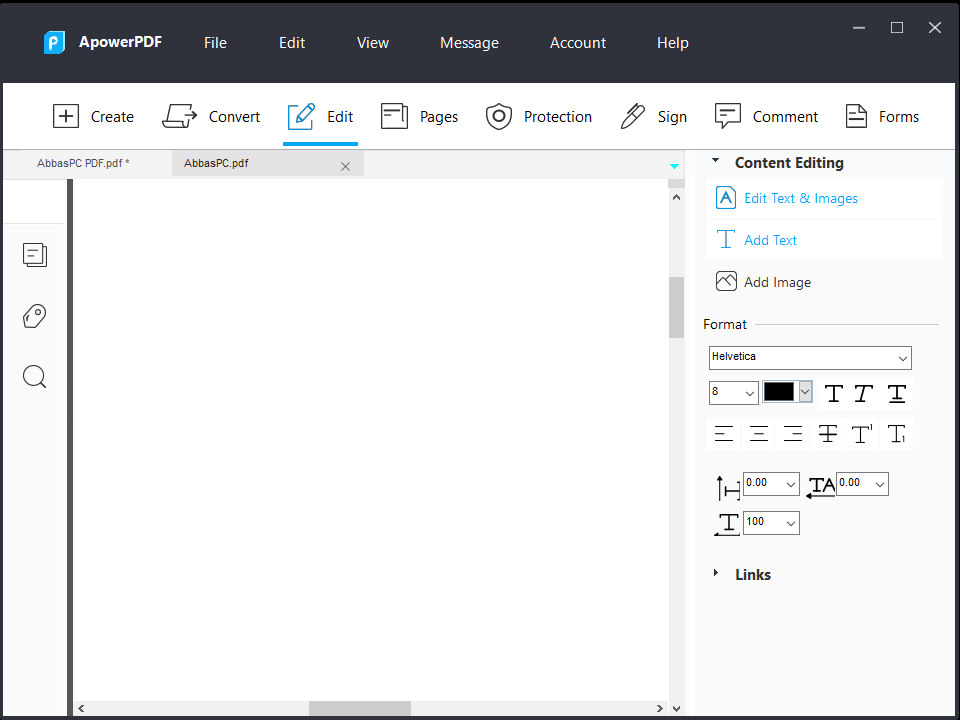
Task: Toggle strikethrough text formatting
Action: [828, 434]
